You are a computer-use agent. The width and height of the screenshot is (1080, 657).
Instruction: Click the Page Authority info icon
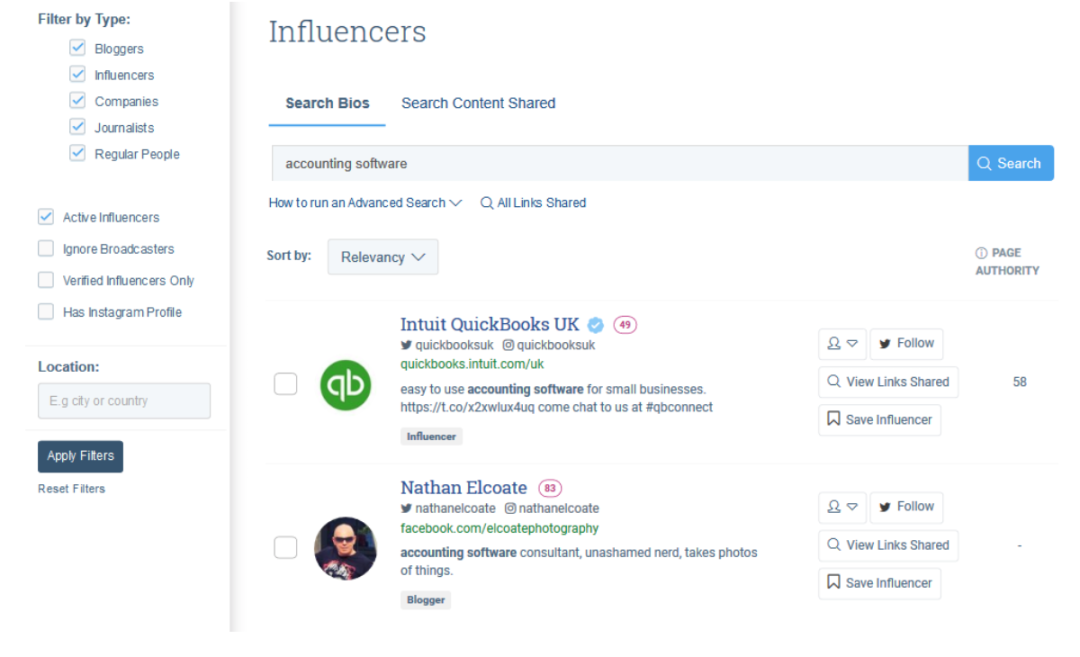pyautogui.click(x=981, y=253)
